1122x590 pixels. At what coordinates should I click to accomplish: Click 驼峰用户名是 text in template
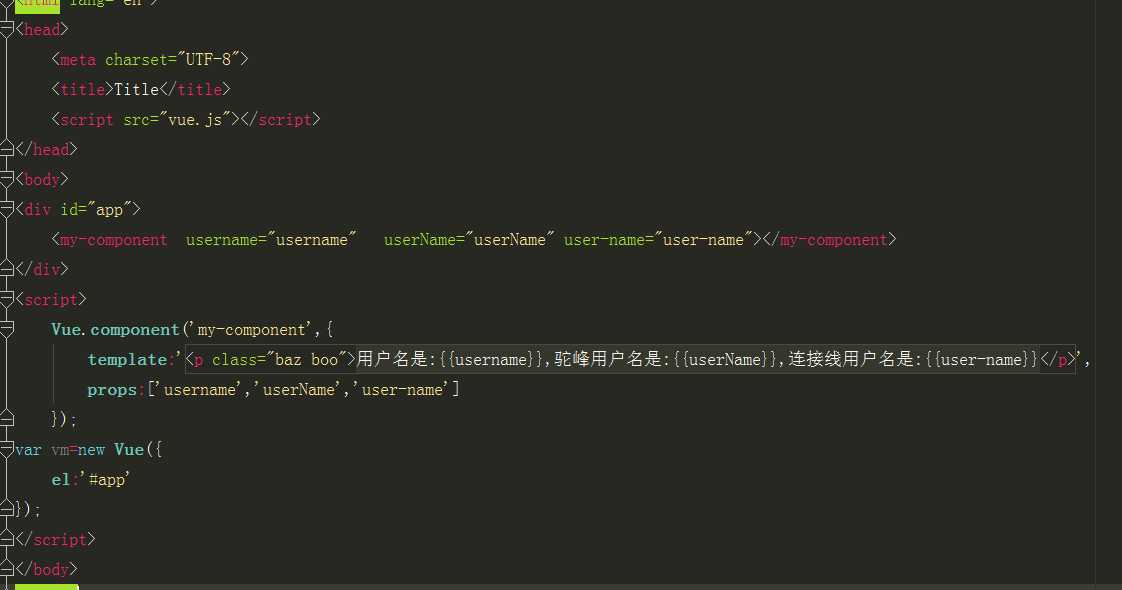[608, 360]
